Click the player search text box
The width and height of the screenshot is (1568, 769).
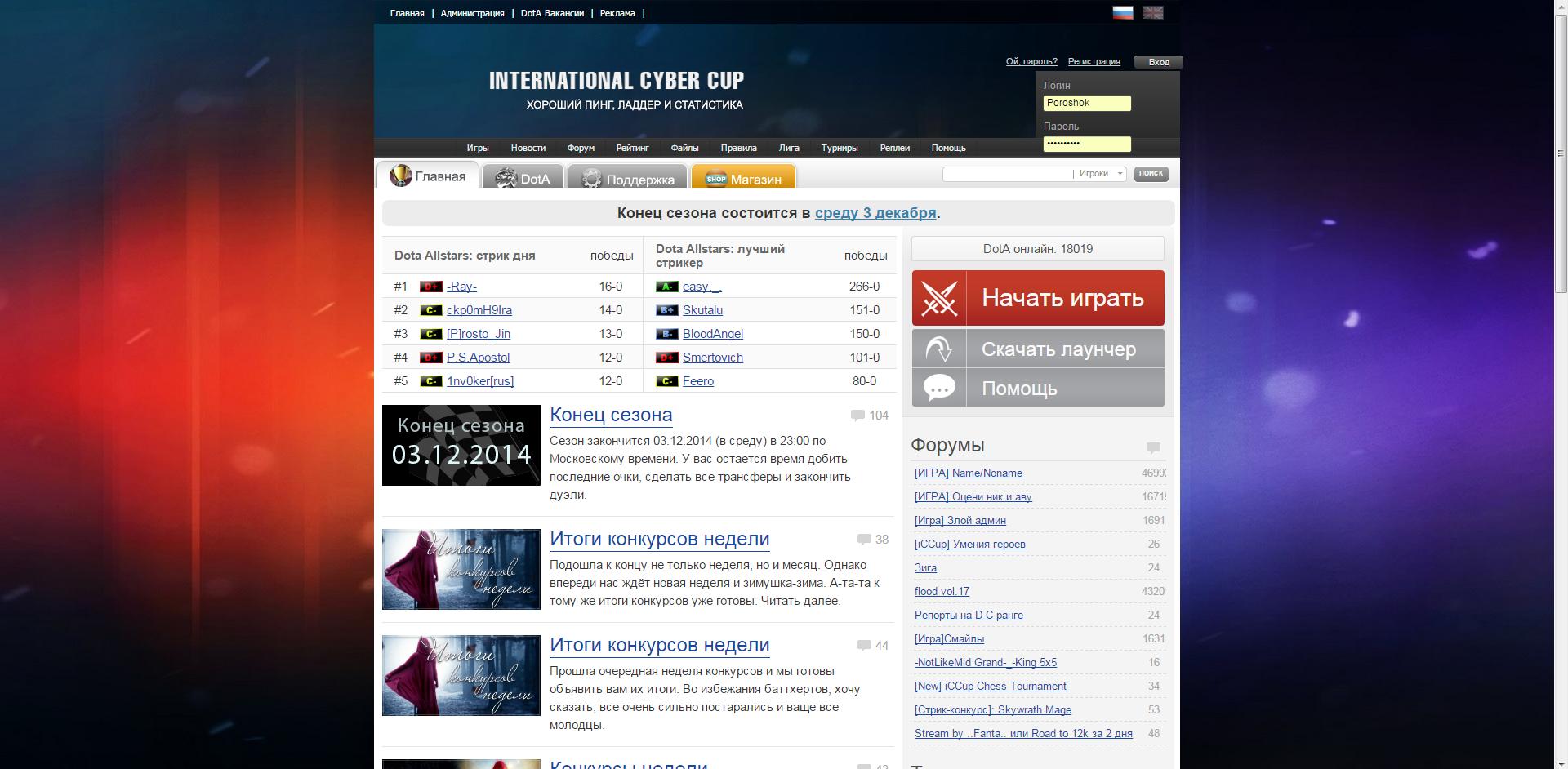coord(1007,174)
